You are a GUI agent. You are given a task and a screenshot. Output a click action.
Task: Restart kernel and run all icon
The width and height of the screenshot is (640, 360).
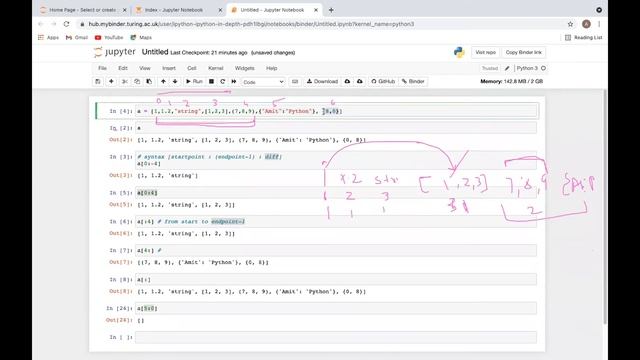pyautogui.click(x=234, y=82)
